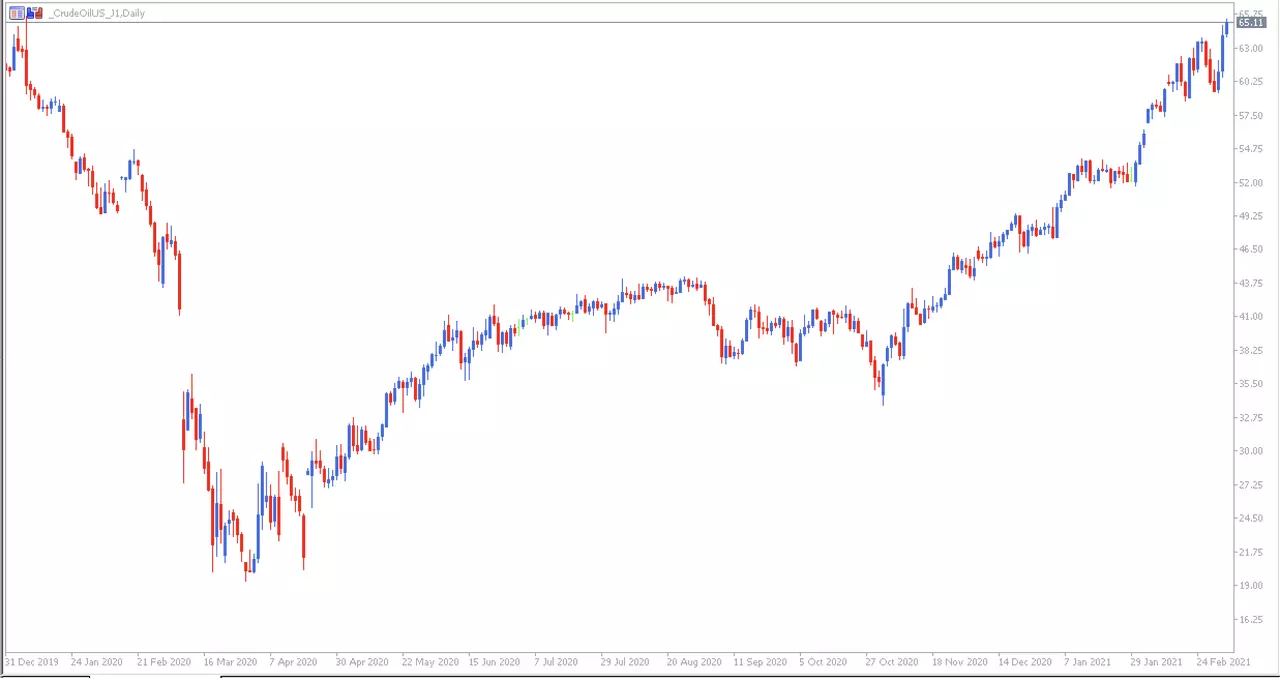Click the 16.25 price scale label
The image size is (1280, 678).
point(1249,619)
